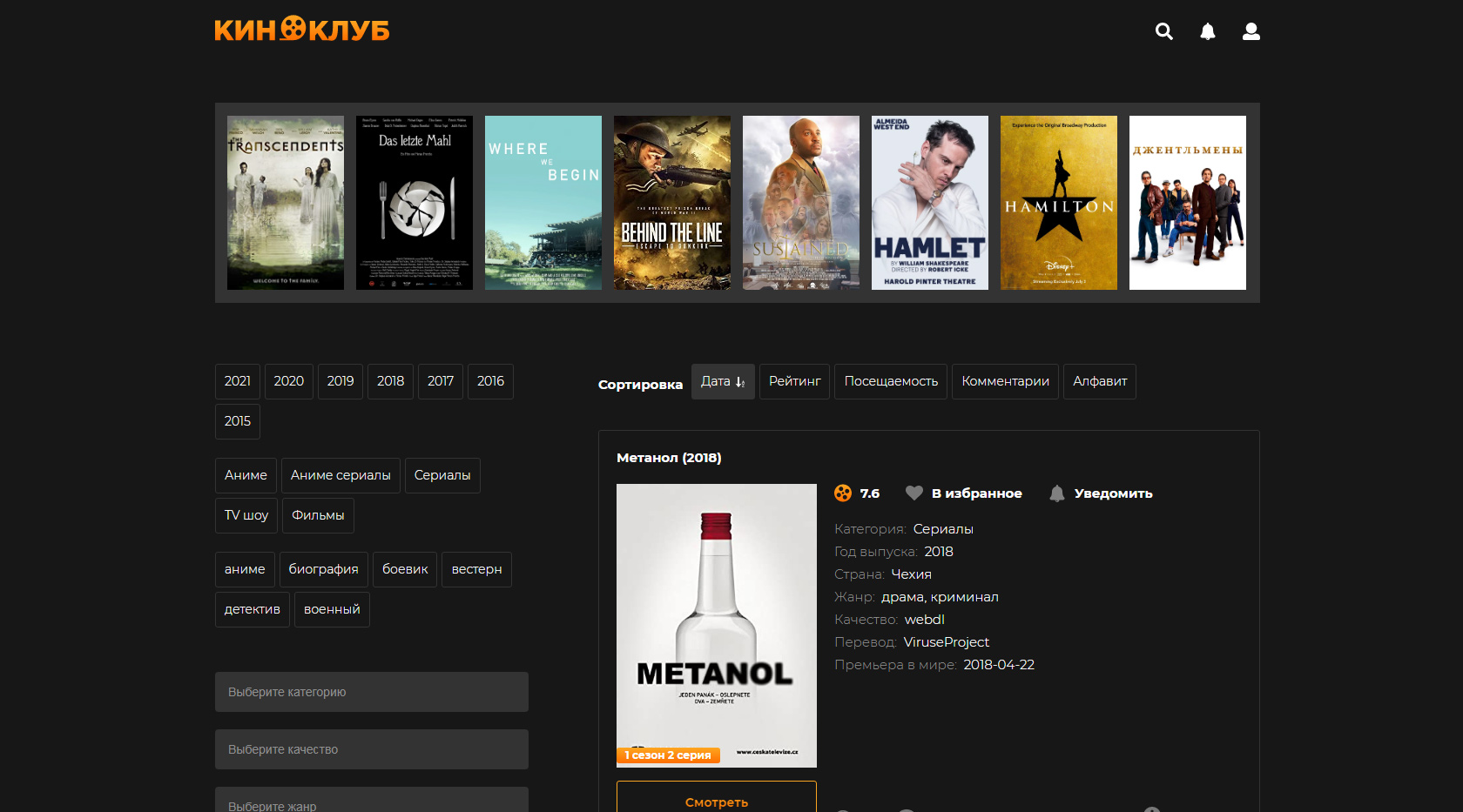This screenshot has width=1463, height=812.
Task: Open the Выберите жанр dropdown
Action: 372,800
